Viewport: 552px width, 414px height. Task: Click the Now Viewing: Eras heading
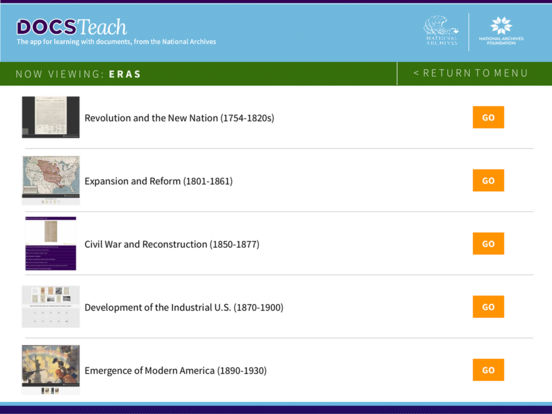point(78,74)
